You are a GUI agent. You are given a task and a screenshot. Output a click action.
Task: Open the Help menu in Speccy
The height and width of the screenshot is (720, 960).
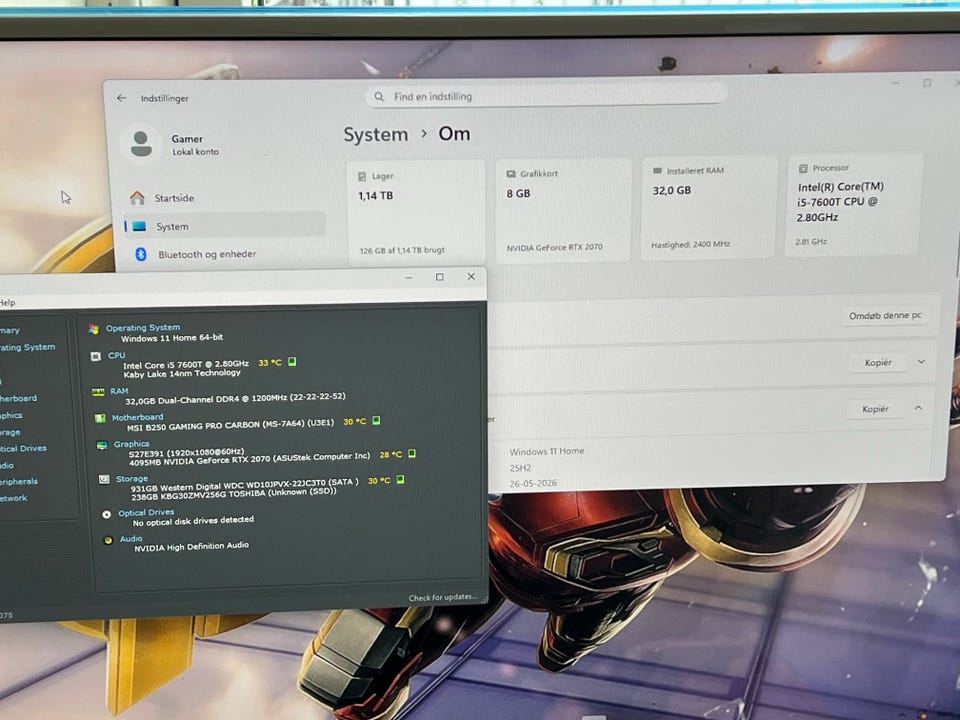(7, 302)
